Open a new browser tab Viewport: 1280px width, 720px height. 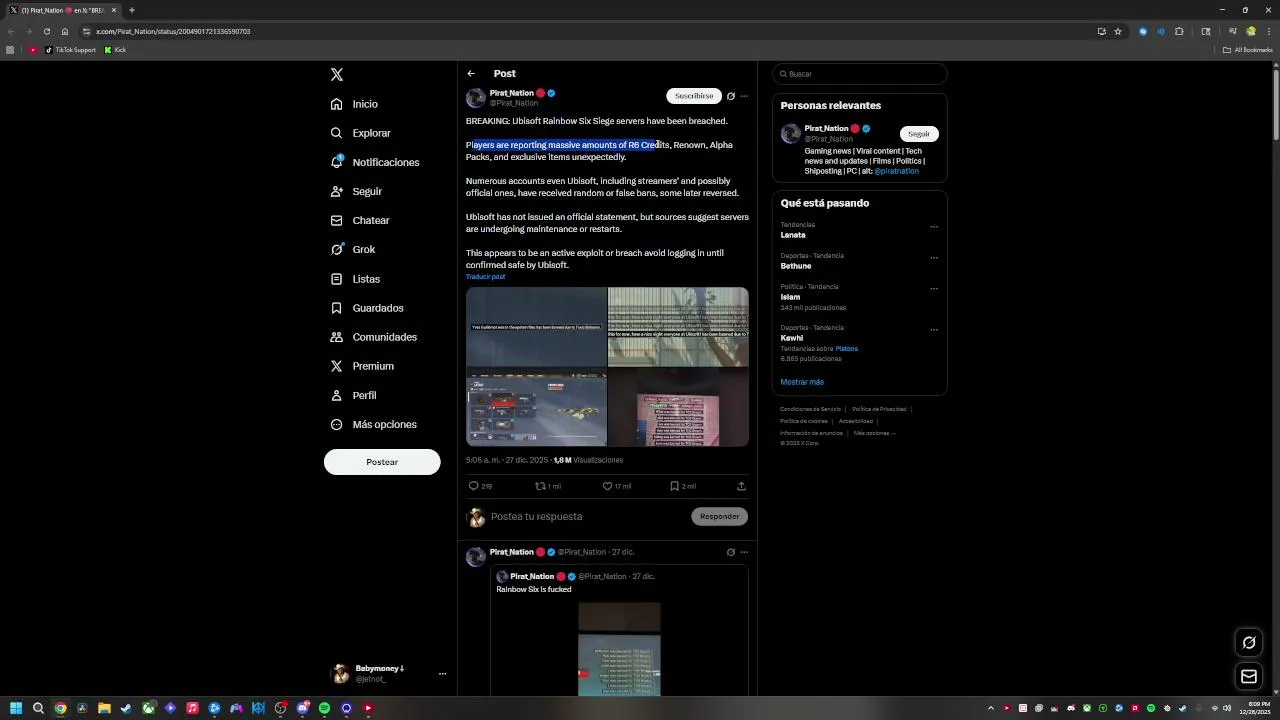click(131, 10)
